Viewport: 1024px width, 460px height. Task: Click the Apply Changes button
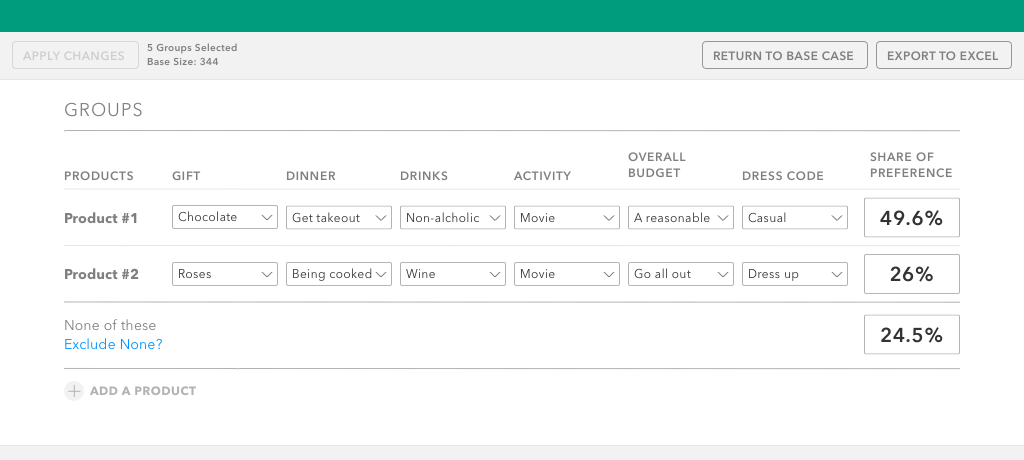point(74,56)
